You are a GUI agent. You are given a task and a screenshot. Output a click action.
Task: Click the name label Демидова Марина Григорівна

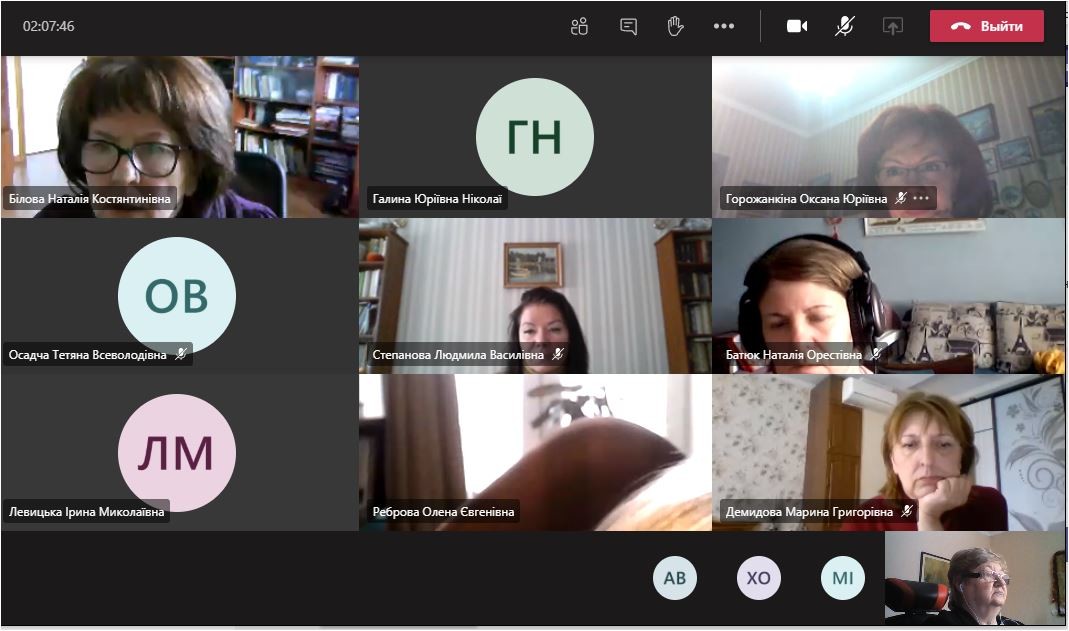pyautogui.click(x=809, y=511)
